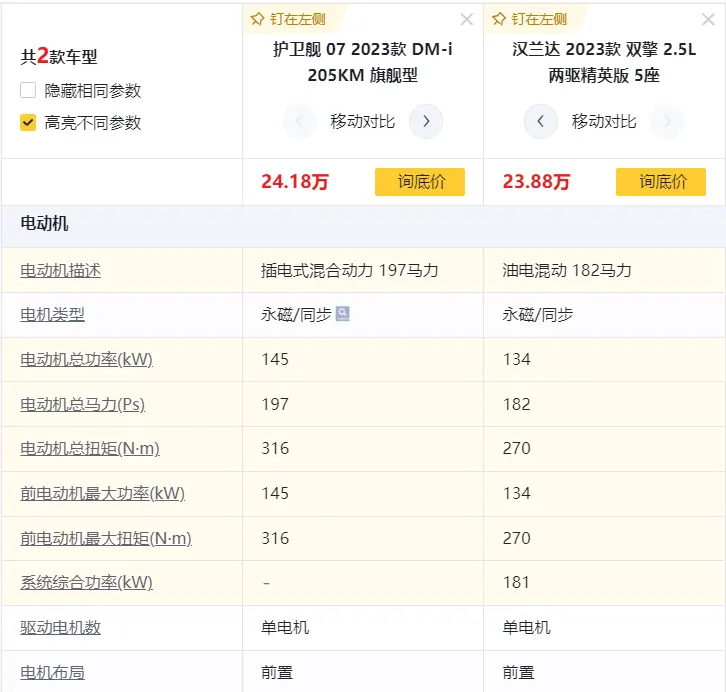Pin 汉兰达 column via its pin icon
The height and width of the screenshot is (692, 726).
[x=499, y=19]
